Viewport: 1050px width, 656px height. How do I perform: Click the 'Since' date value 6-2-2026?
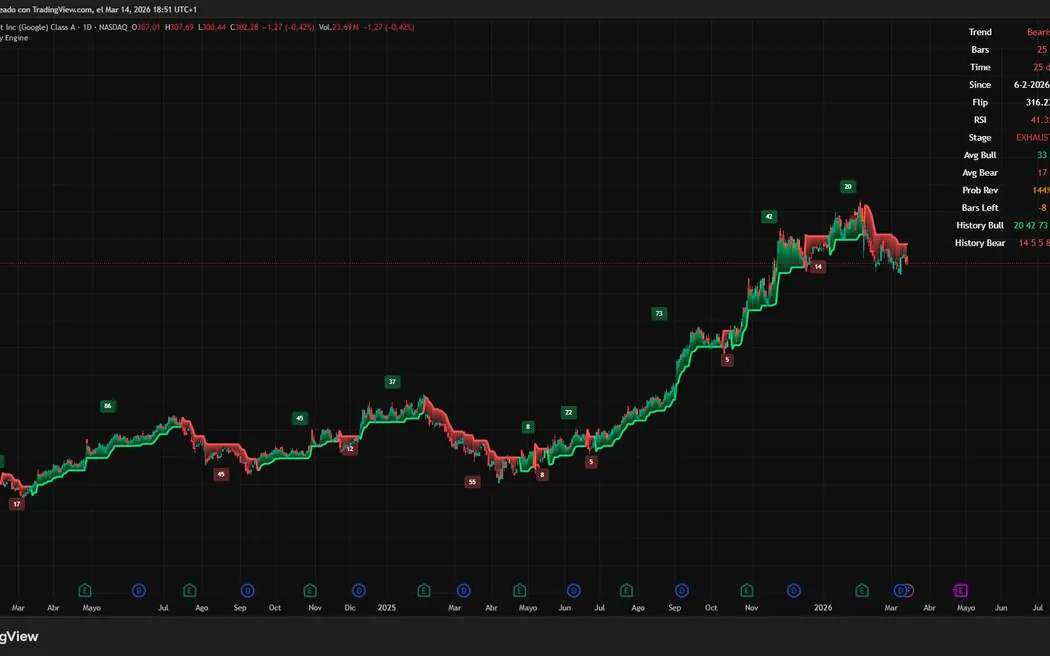[x=1031, y=85]
